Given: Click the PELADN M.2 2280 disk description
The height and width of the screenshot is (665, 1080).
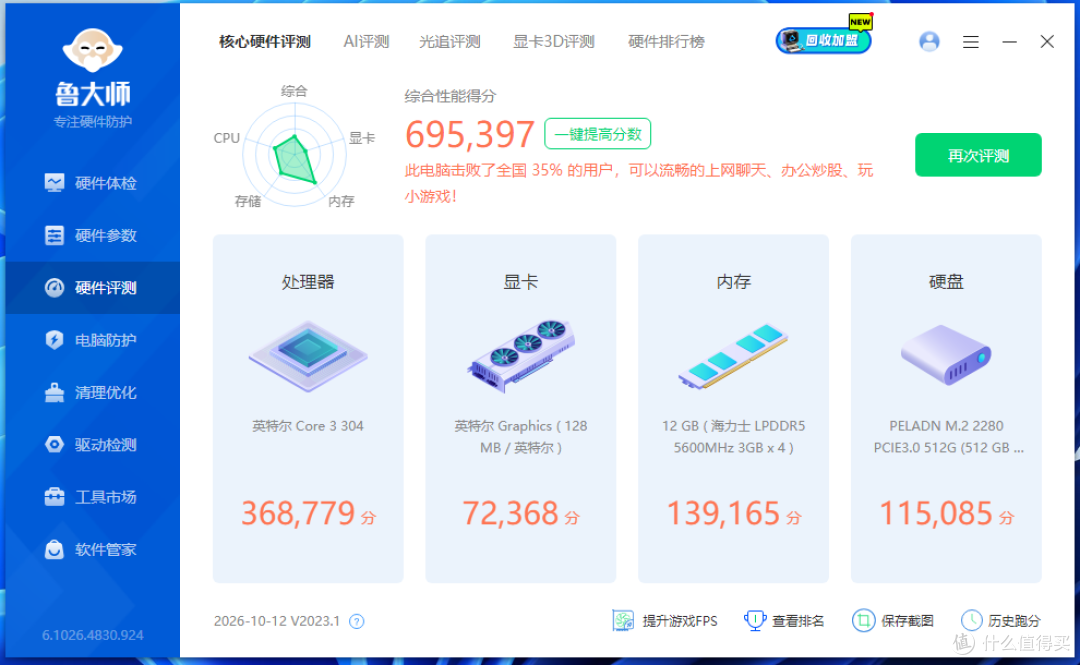Looking at the screenshot, I should pos(948,437).
